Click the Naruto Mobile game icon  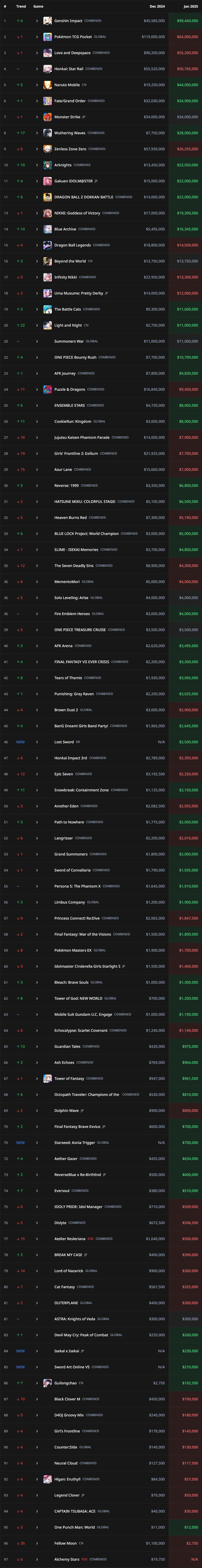pos(48,85)
